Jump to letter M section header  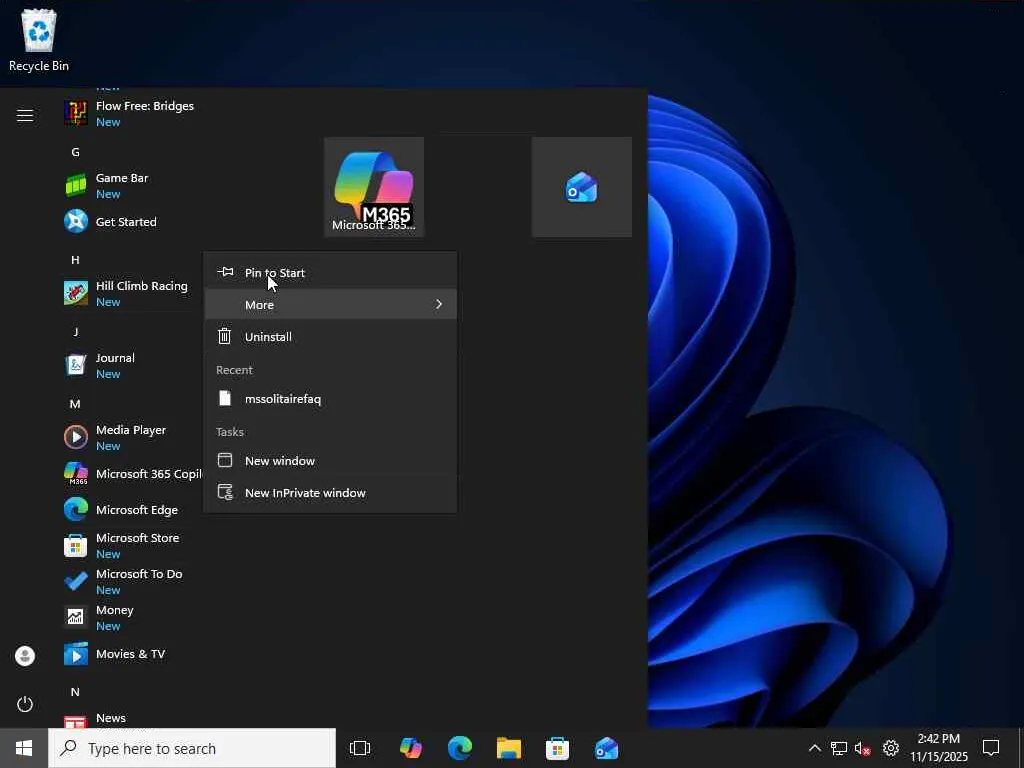tap(75, 404)
